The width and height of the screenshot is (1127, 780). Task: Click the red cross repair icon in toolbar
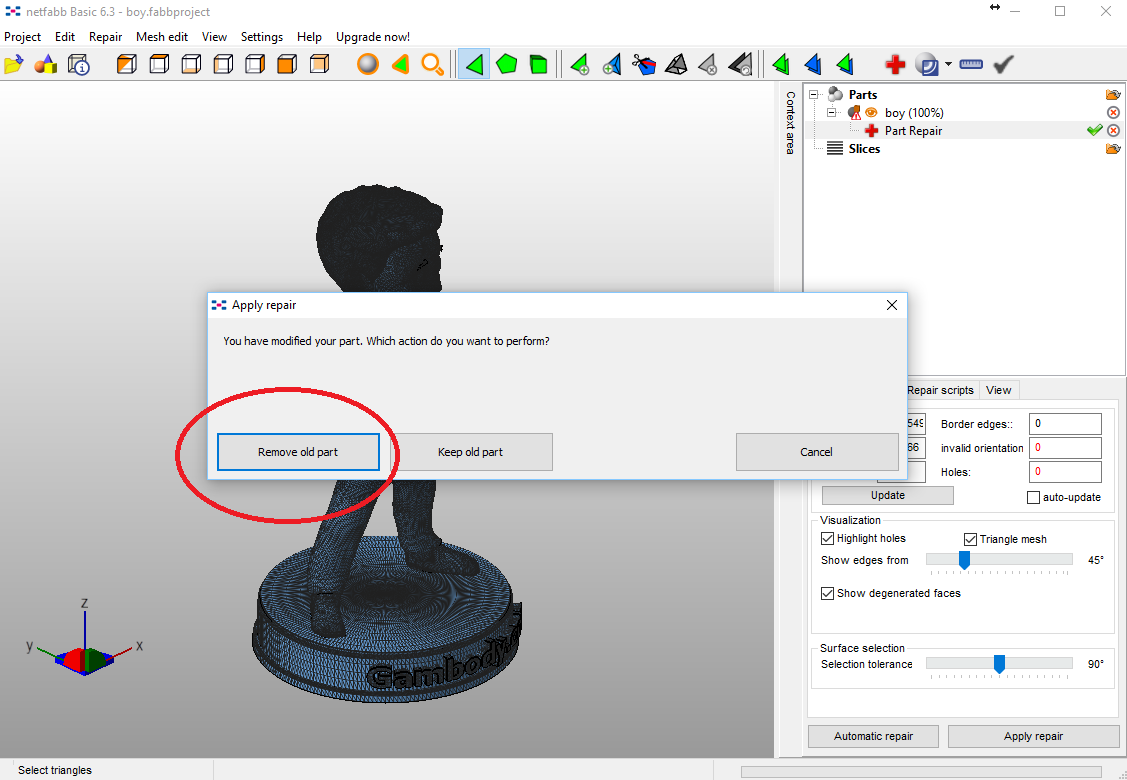[x=895, y=65]
